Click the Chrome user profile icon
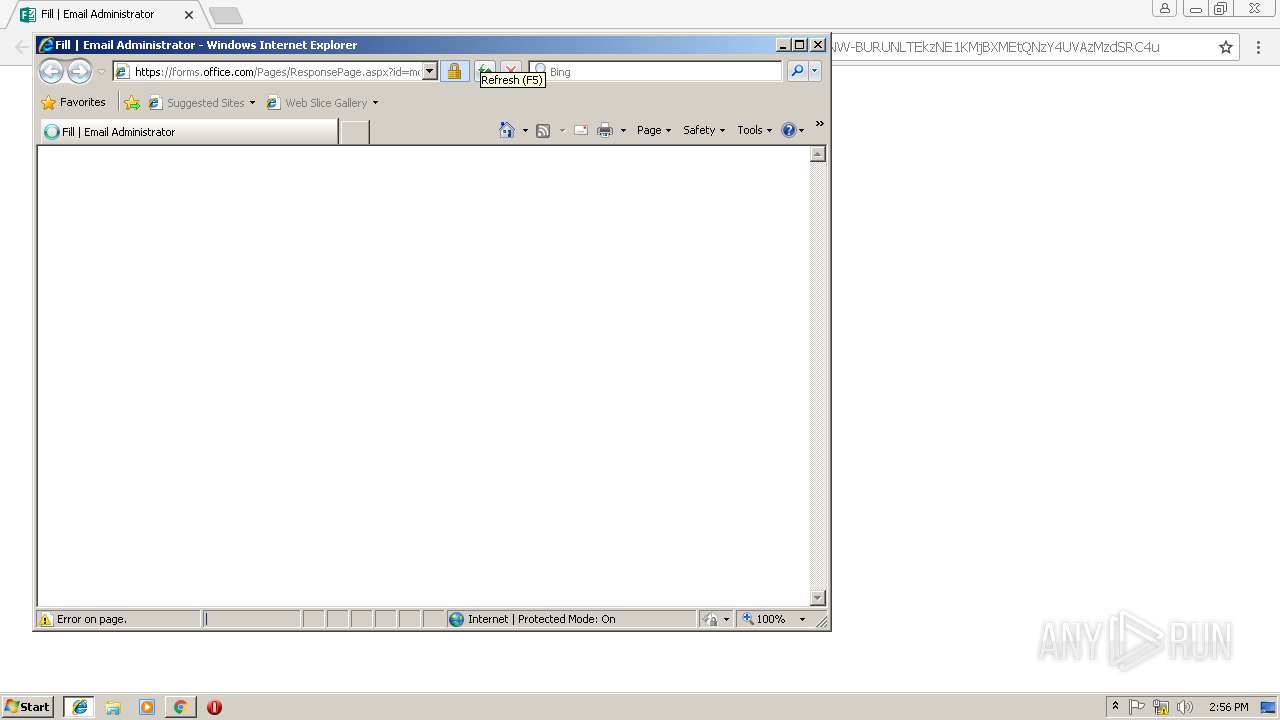 pyautogui.click(x=1165, y=9)
